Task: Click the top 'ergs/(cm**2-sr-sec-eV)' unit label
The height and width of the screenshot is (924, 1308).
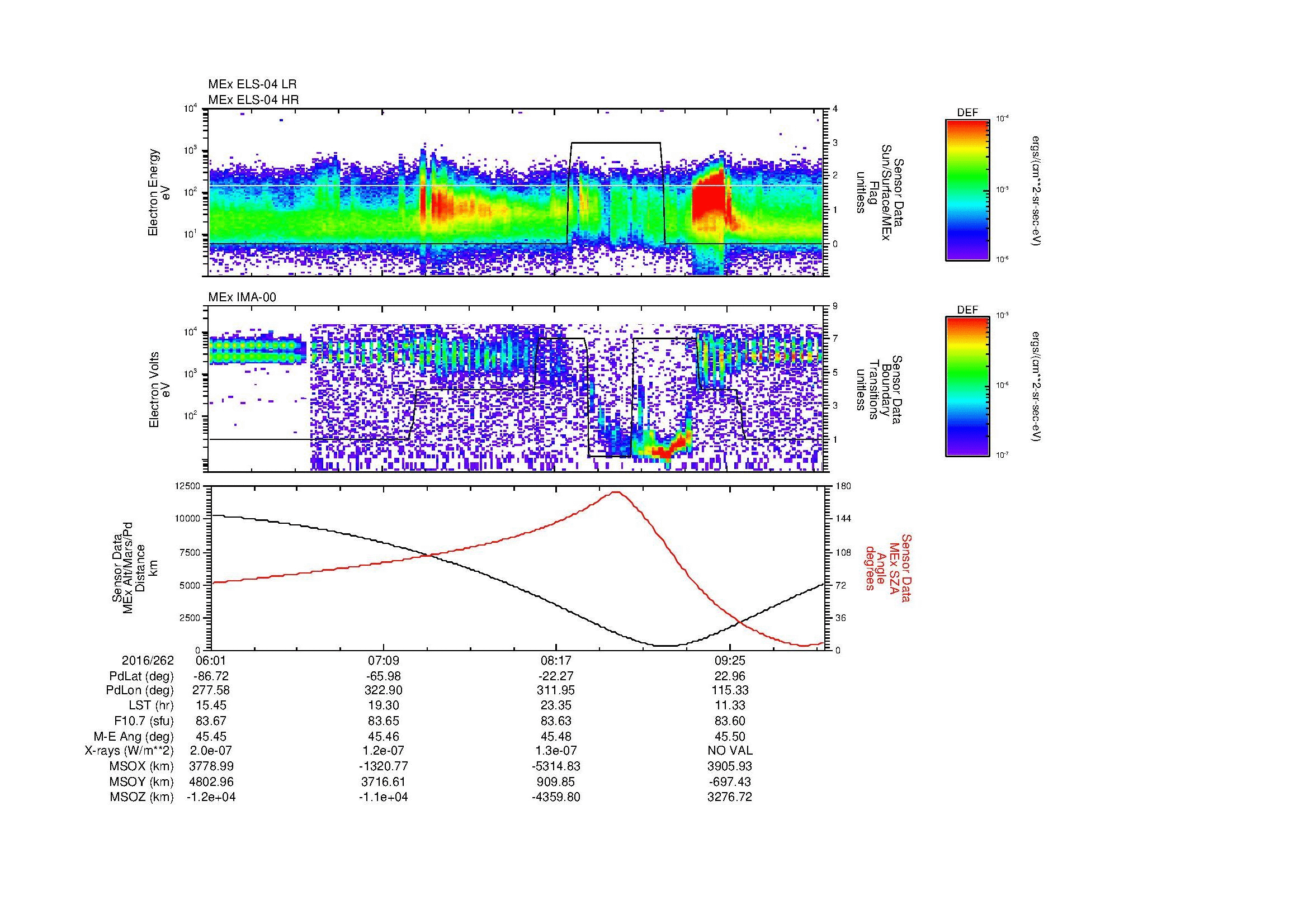Action: (1037, 191)
